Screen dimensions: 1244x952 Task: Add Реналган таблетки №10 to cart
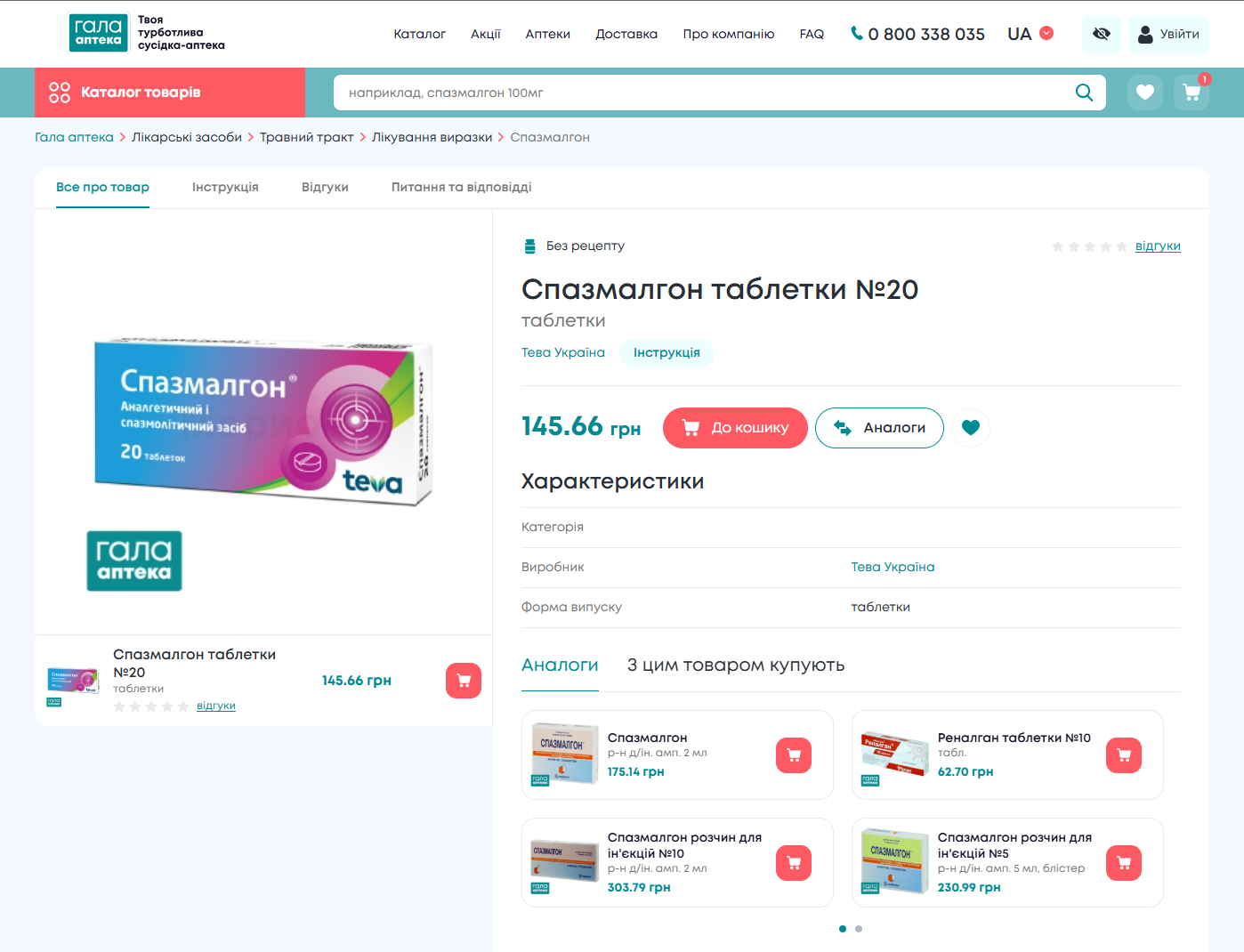[x=1124, y=755]
